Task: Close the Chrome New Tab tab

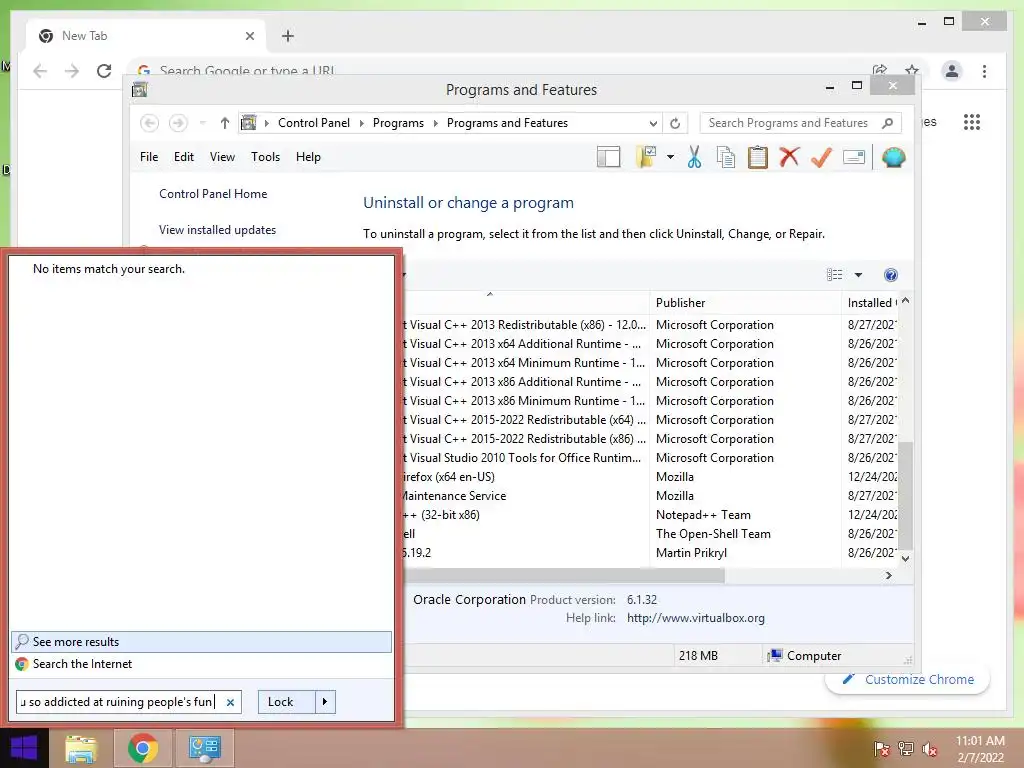Action: click(x=249, y=36)
